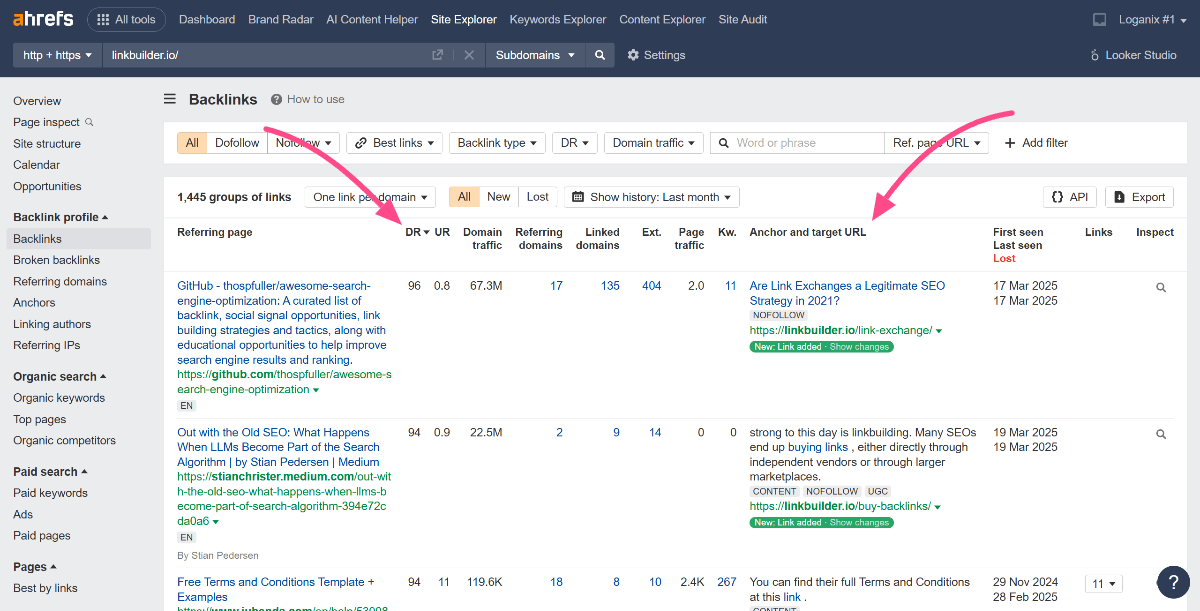Open the help question mark bubble
The image size is (1200, 611).
pyautogui.click(x=1172, y=583)
